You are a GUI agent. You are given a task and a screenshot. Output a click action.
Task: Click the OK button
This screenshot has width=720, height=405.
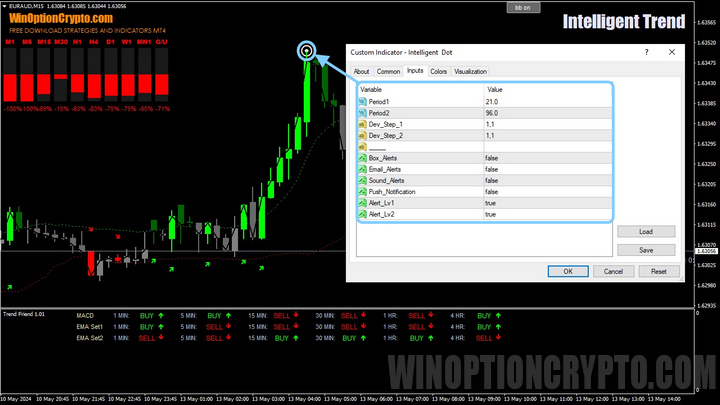567,271
